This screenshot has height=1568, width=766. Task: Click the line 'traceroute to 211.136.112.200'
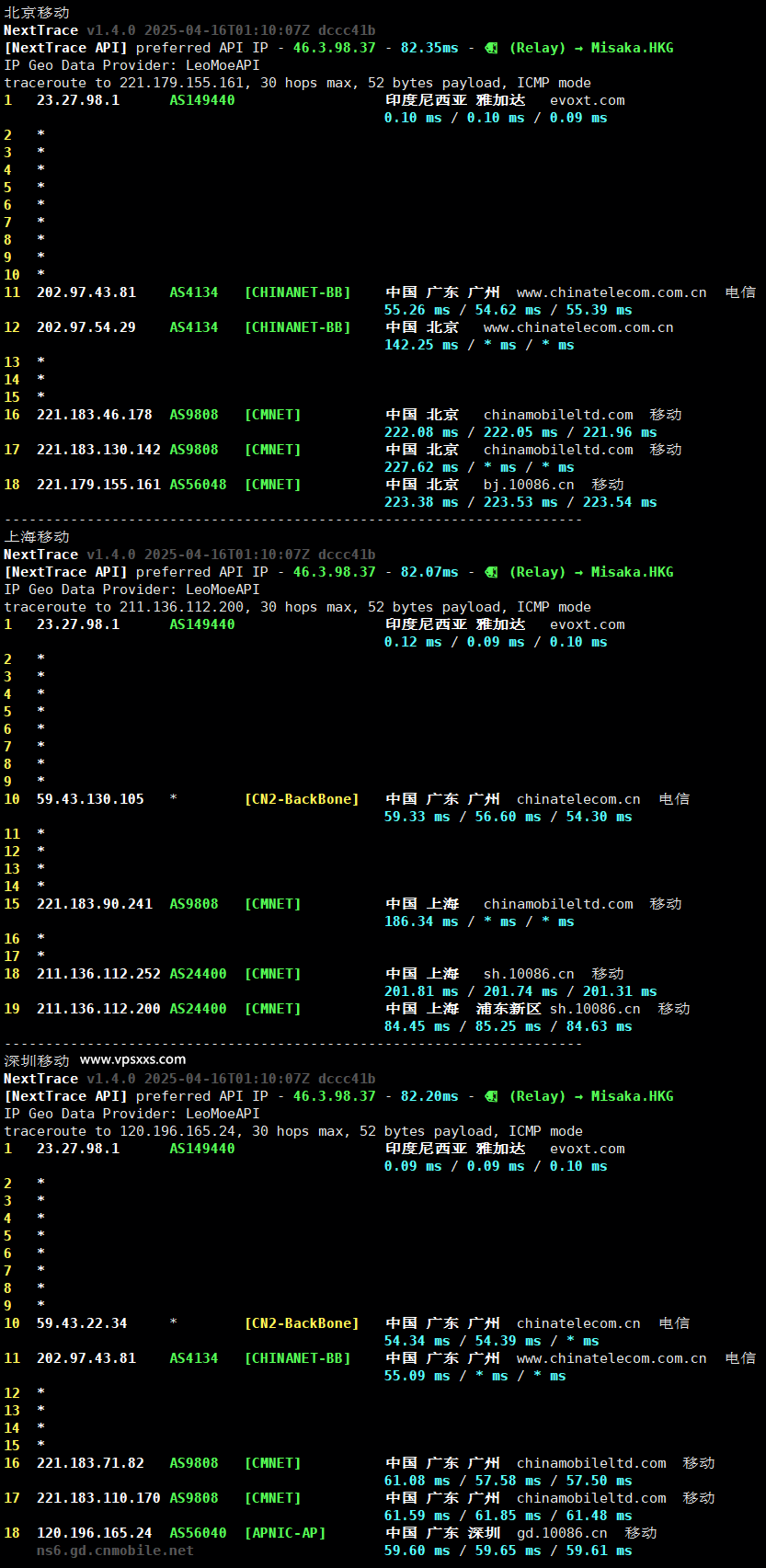298,607
